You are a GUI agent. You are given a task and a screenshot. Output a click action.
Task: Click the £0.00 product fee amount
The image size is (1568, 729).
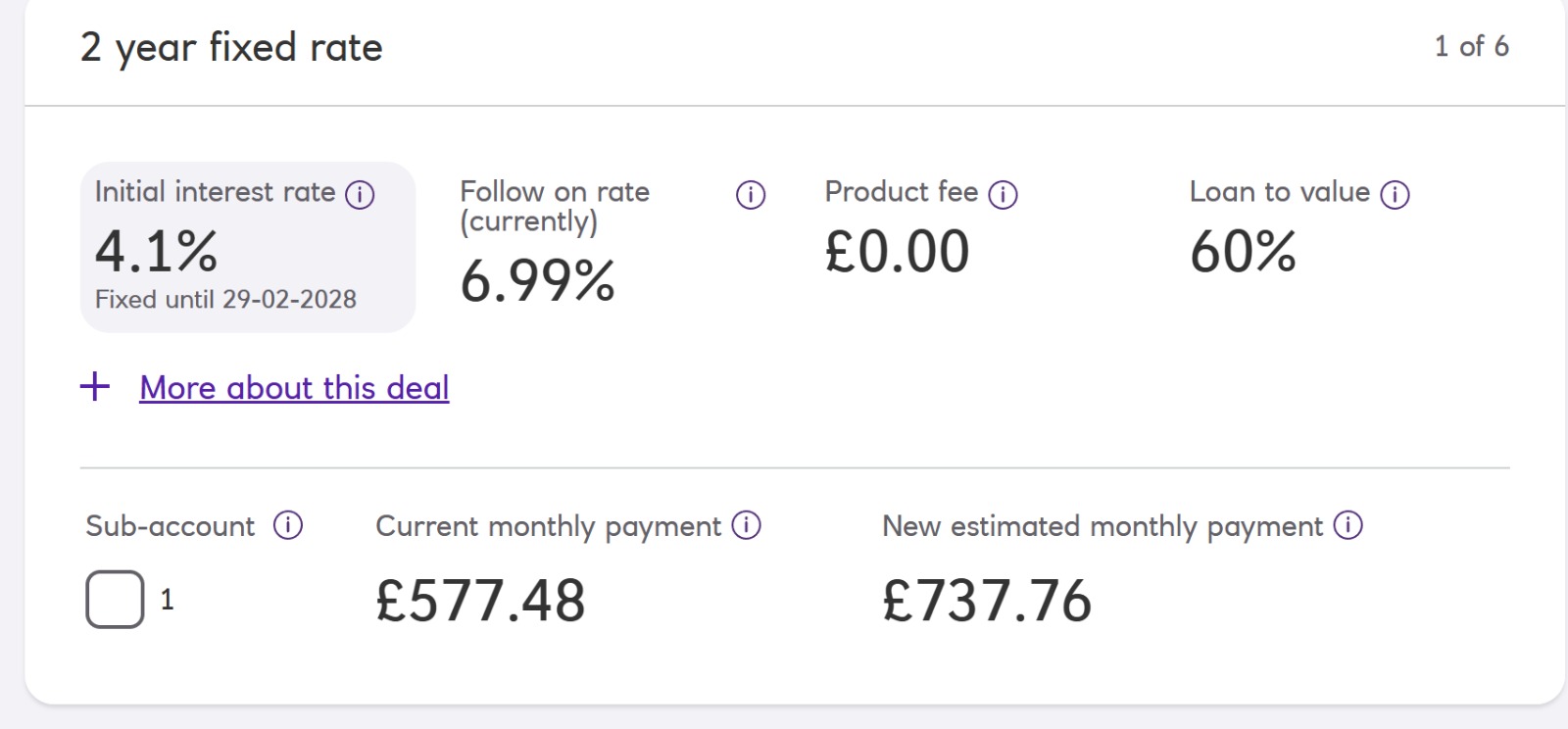[x=897, y=251]
